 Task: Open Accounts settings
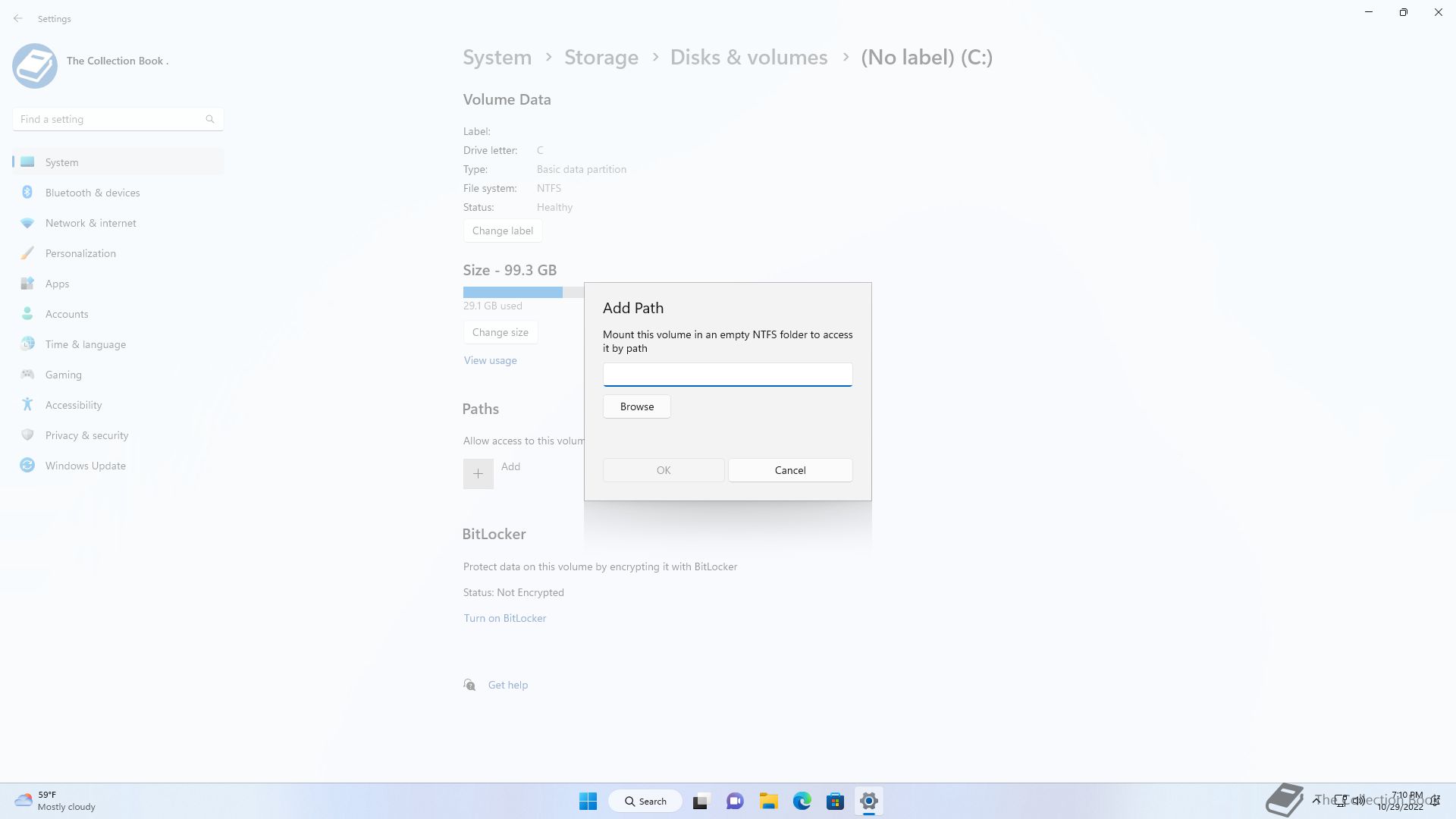pos(118,314)
